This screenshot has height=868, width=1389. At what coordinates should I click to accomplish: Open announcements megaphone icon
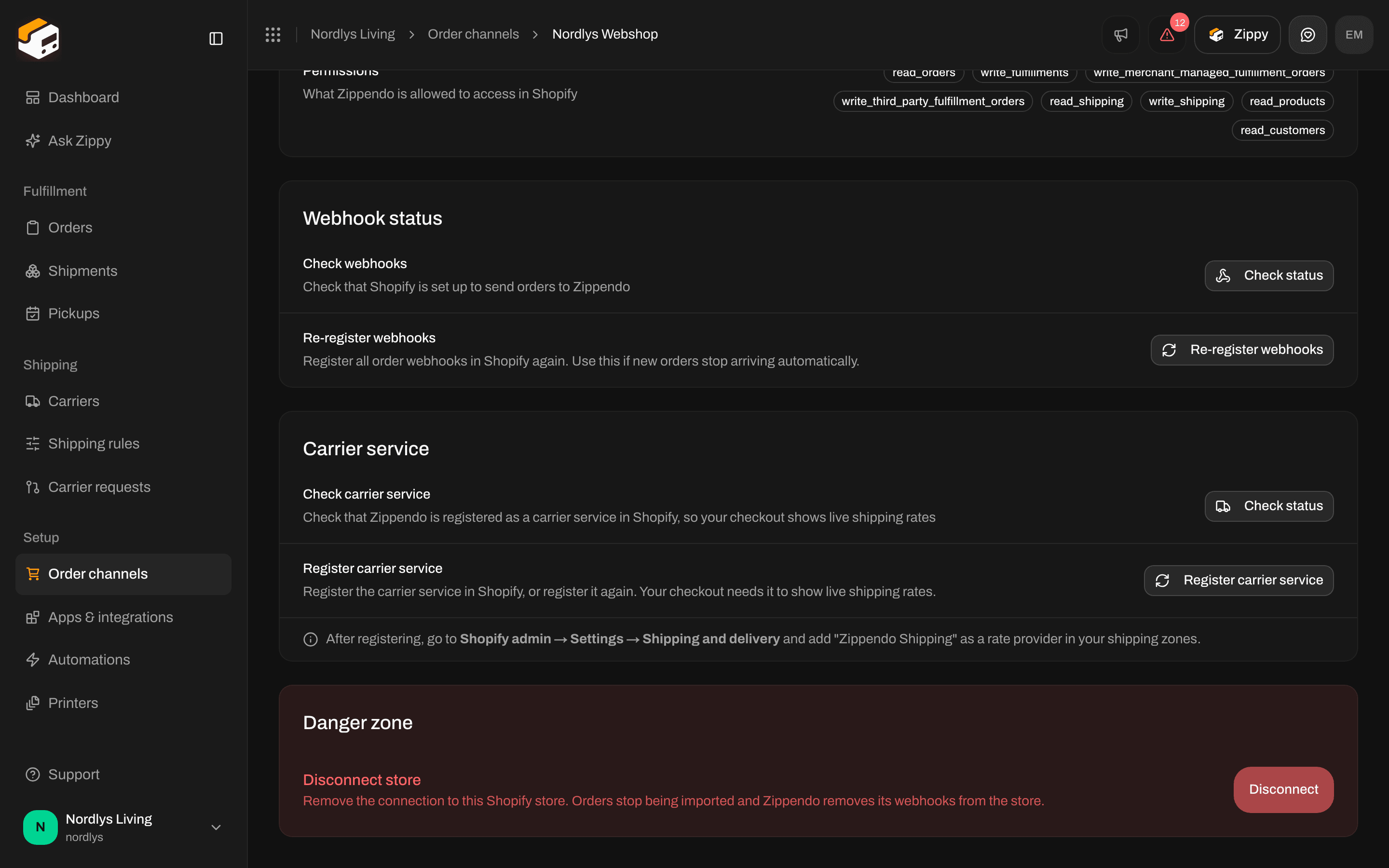(1120, 34)
